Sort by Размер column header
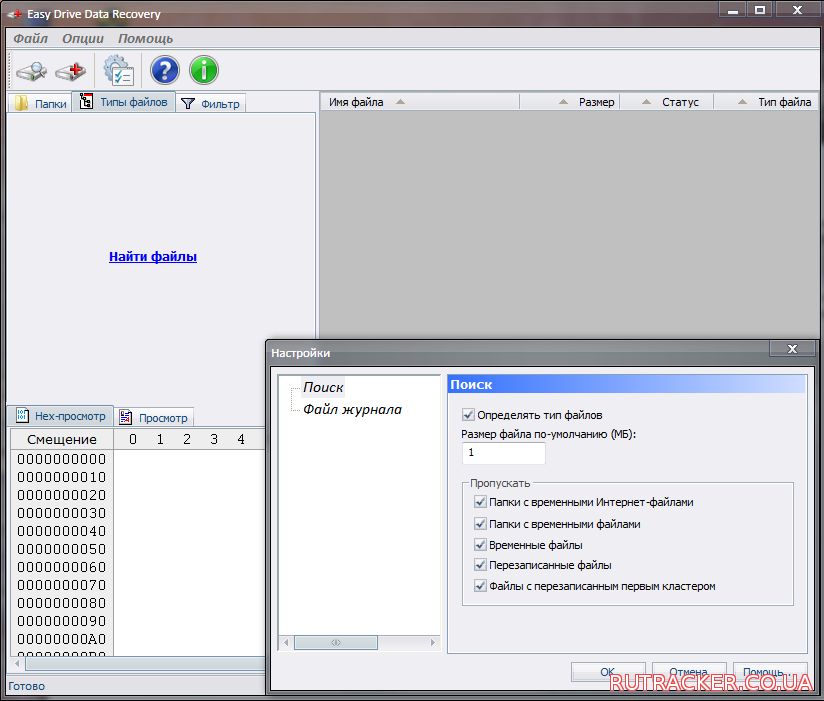The height and width of the screenshot is (701, 824). 570,102
